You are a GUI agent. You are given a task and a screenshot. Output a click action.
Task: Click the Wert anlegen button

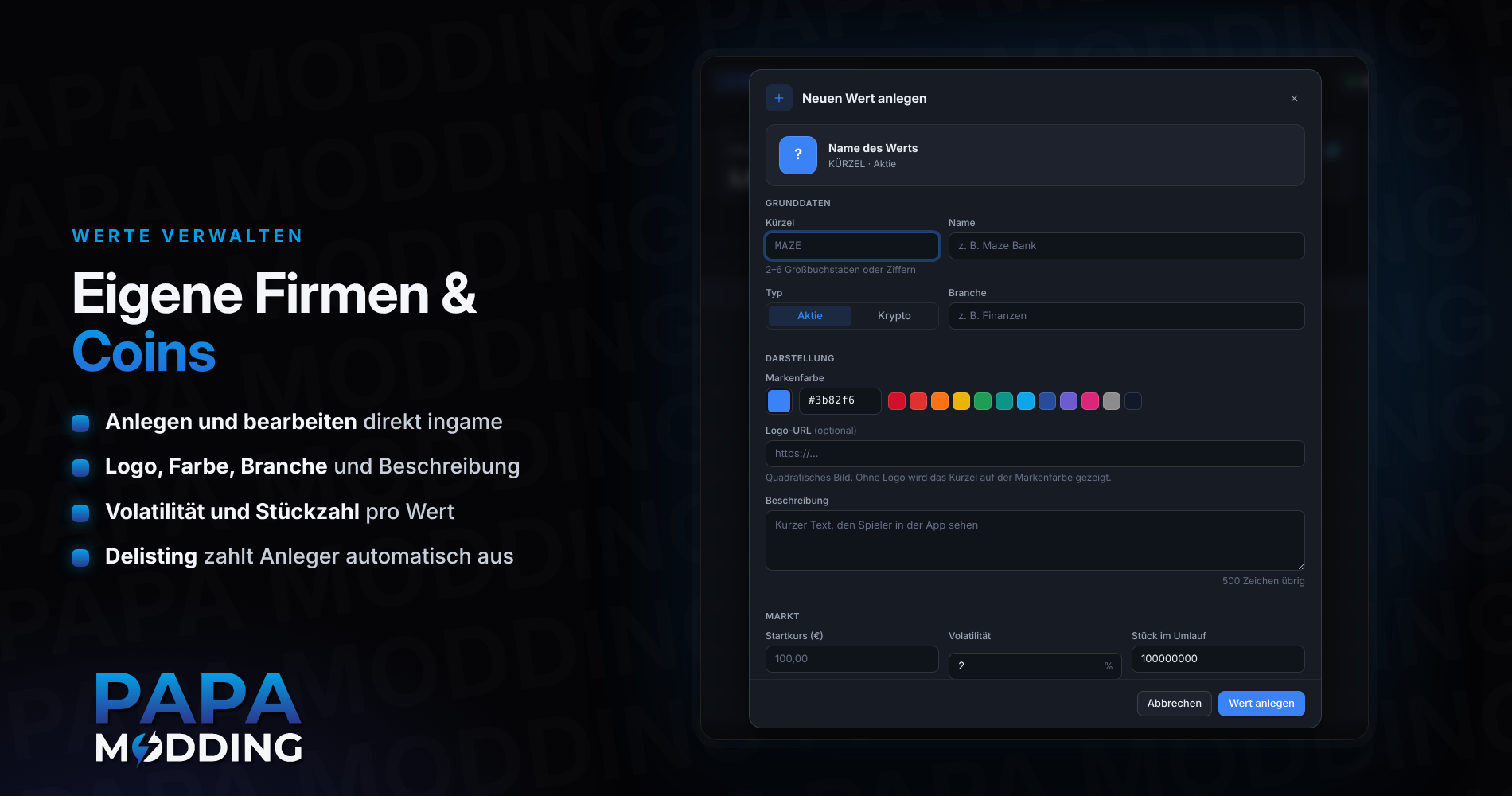tap(1261, 704)
